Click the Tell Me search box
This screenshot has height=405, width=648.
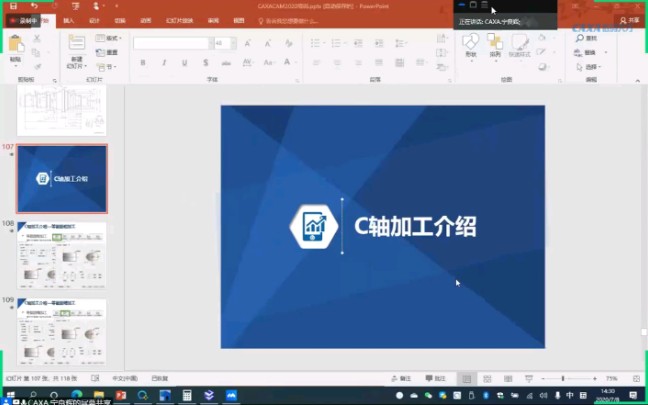288,21
